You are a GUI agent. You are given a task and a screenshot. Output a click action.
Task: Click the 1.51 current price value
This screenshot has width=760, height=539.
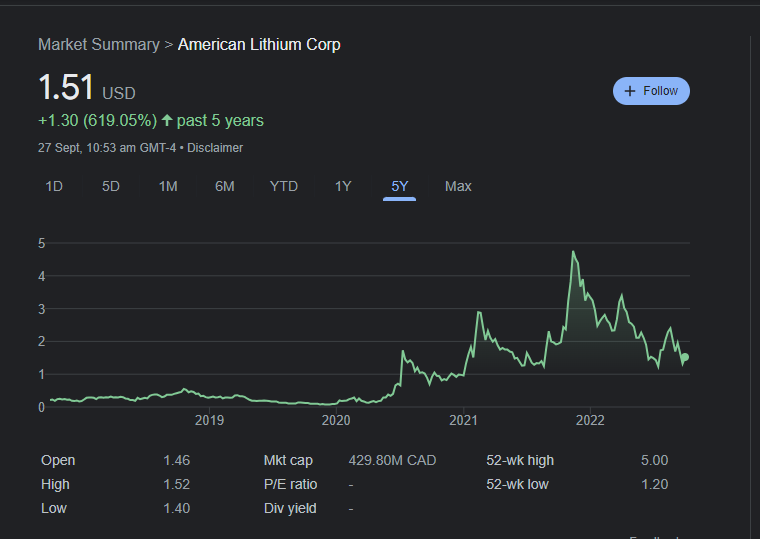coord(66,87)
